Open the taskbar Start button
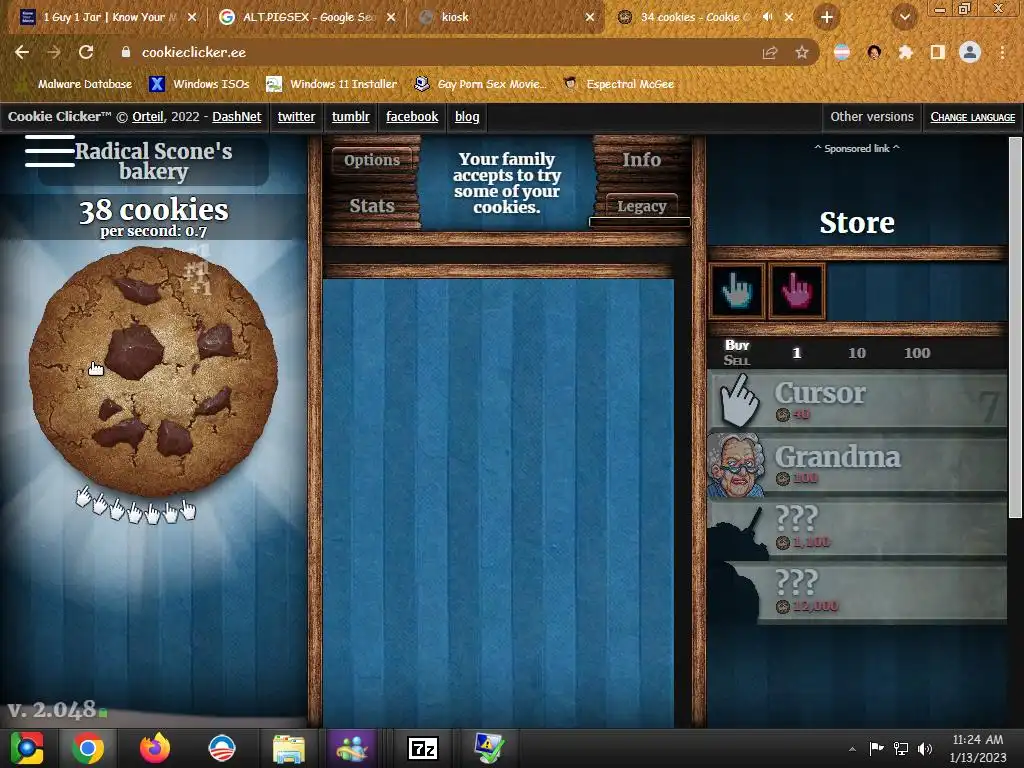This screenshot has height=768, width=1024. [x=27, y=748]
